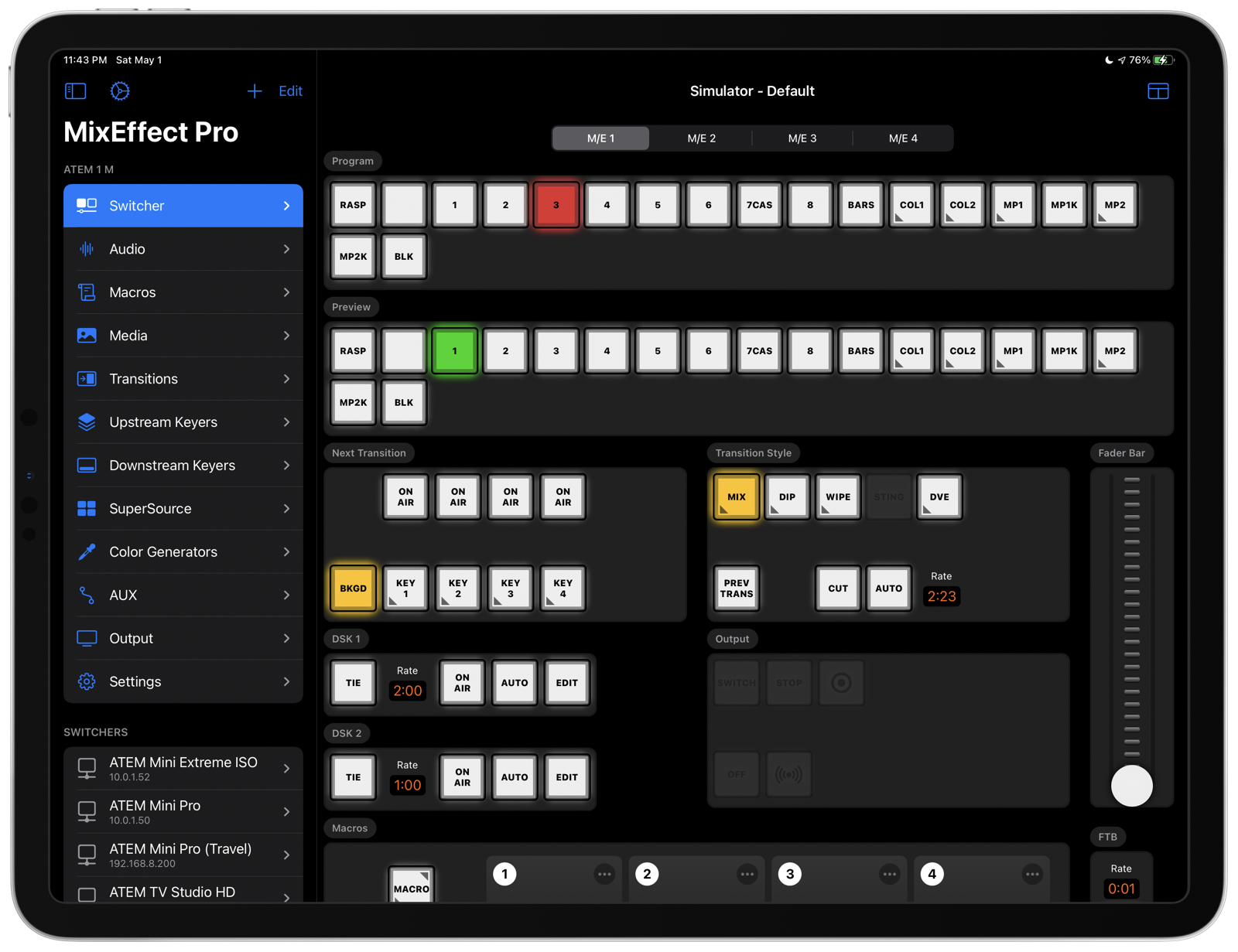Click the Output monitor icon
This screenshot has width=1238, height=952.
(87, 639)
